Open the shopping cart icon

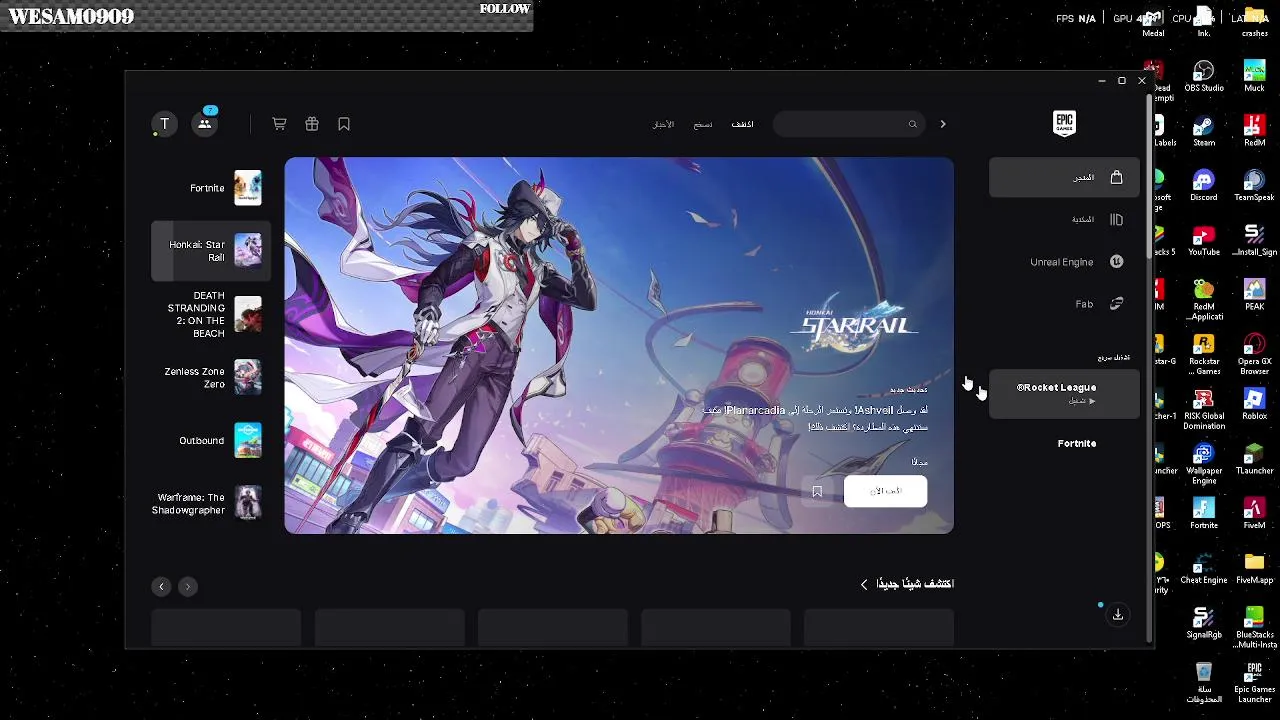pos(279,124)
